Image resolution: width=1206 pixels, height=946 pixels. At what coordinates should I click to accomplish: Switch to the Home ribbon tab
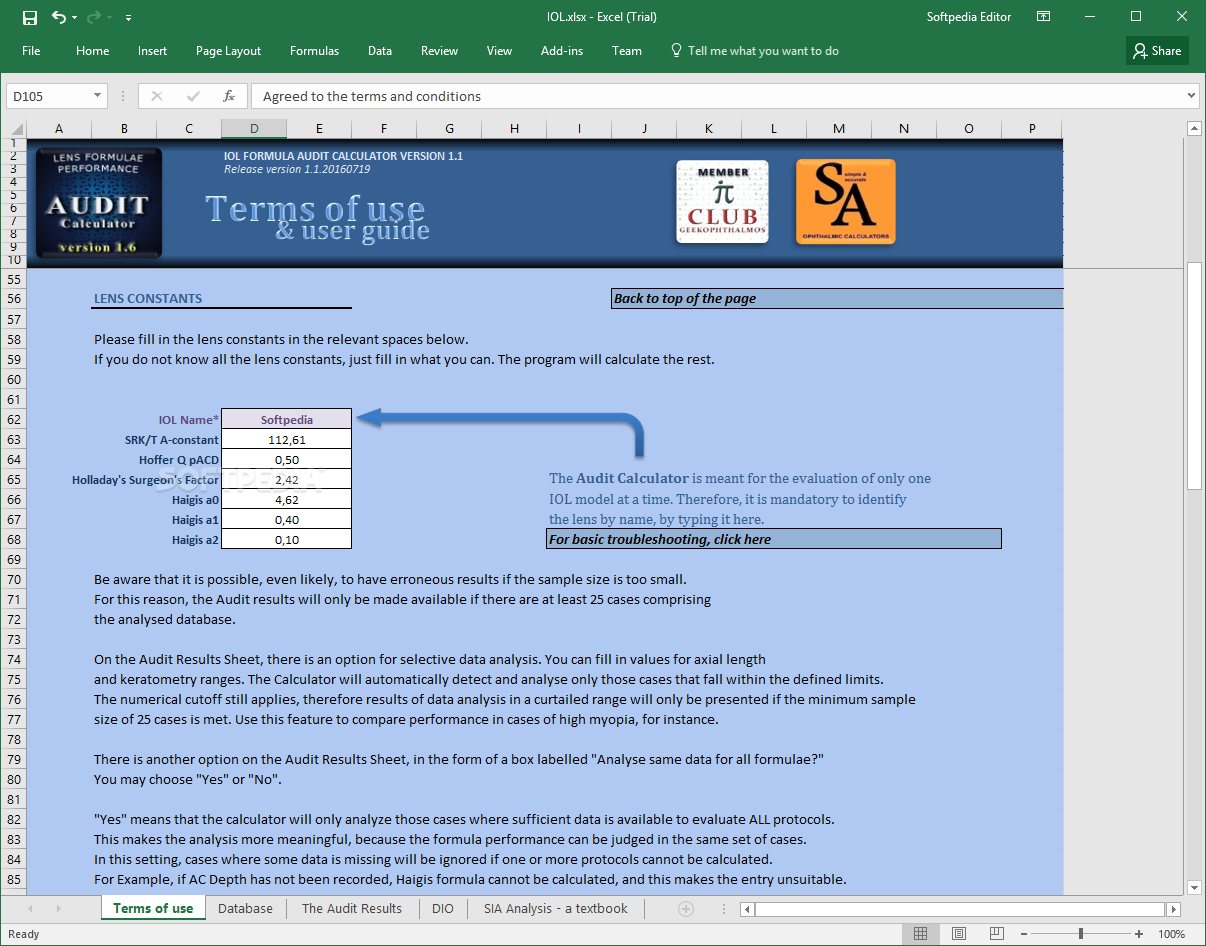pos(93,51)
